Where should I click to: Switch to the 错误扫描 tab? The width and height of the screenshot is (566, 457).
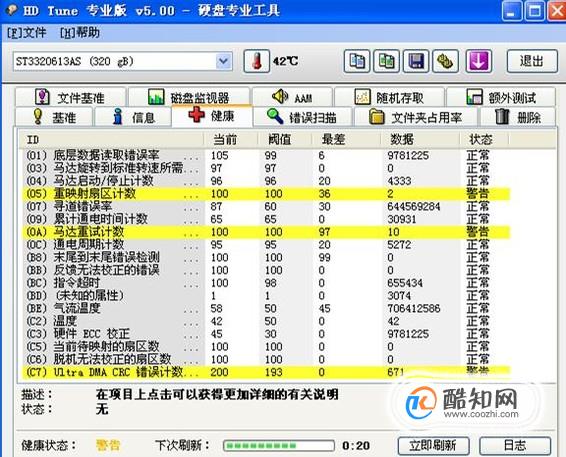tap(302, 117)
